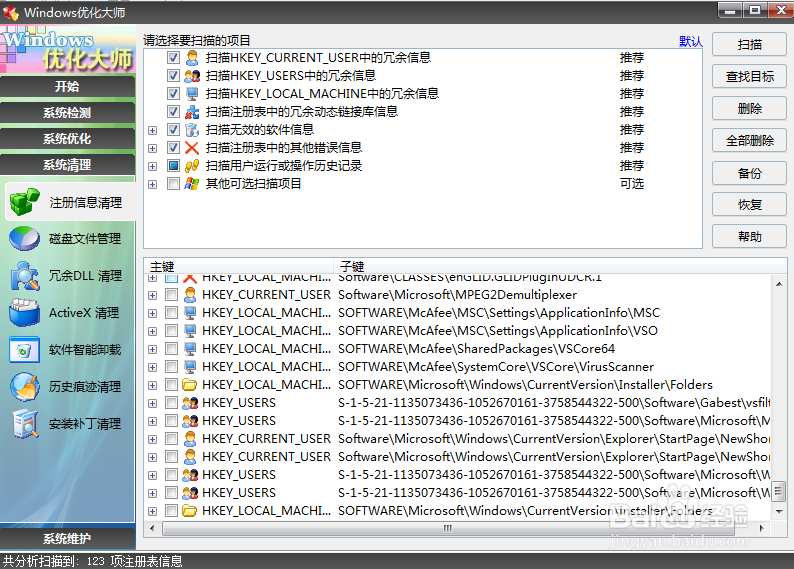Click the 子键 column header
Viewport: 794px width, 569px height.
(x=560, y=266)
